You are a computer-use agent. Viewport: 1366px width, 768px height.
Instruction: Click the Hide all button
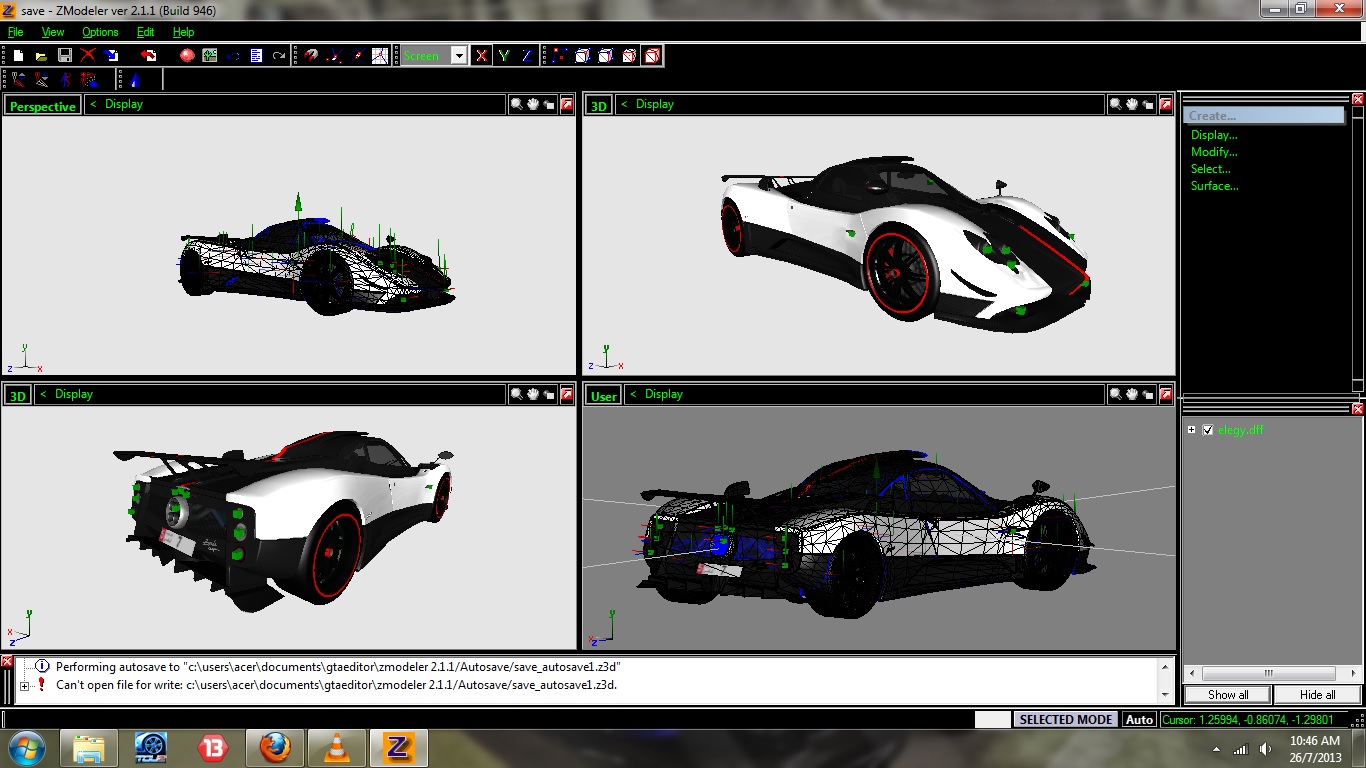pyautogui.click(x=1317, y=695)
